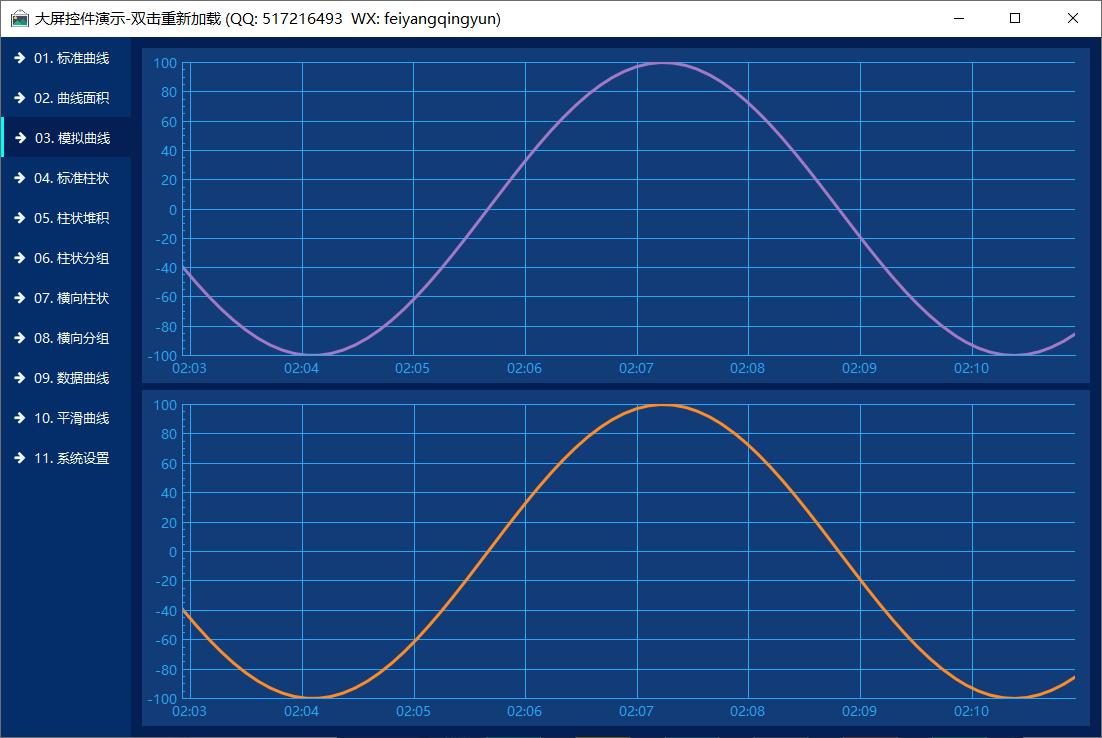The width and height of the screenshot is (1102, 738).
Task: Click the arrow icon beside 01. 标准曲线
Action: (x=19, y=58)
